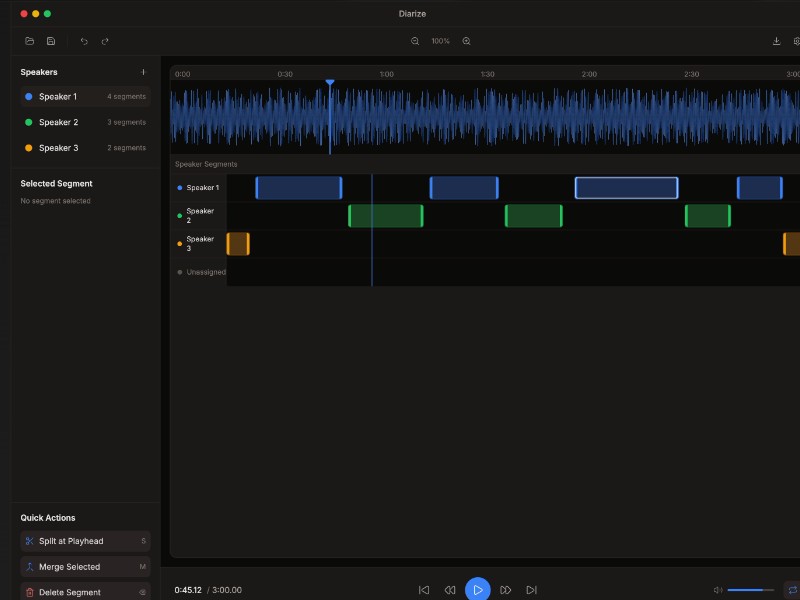Open an audio file using the folder icon

tap(30, 41)
